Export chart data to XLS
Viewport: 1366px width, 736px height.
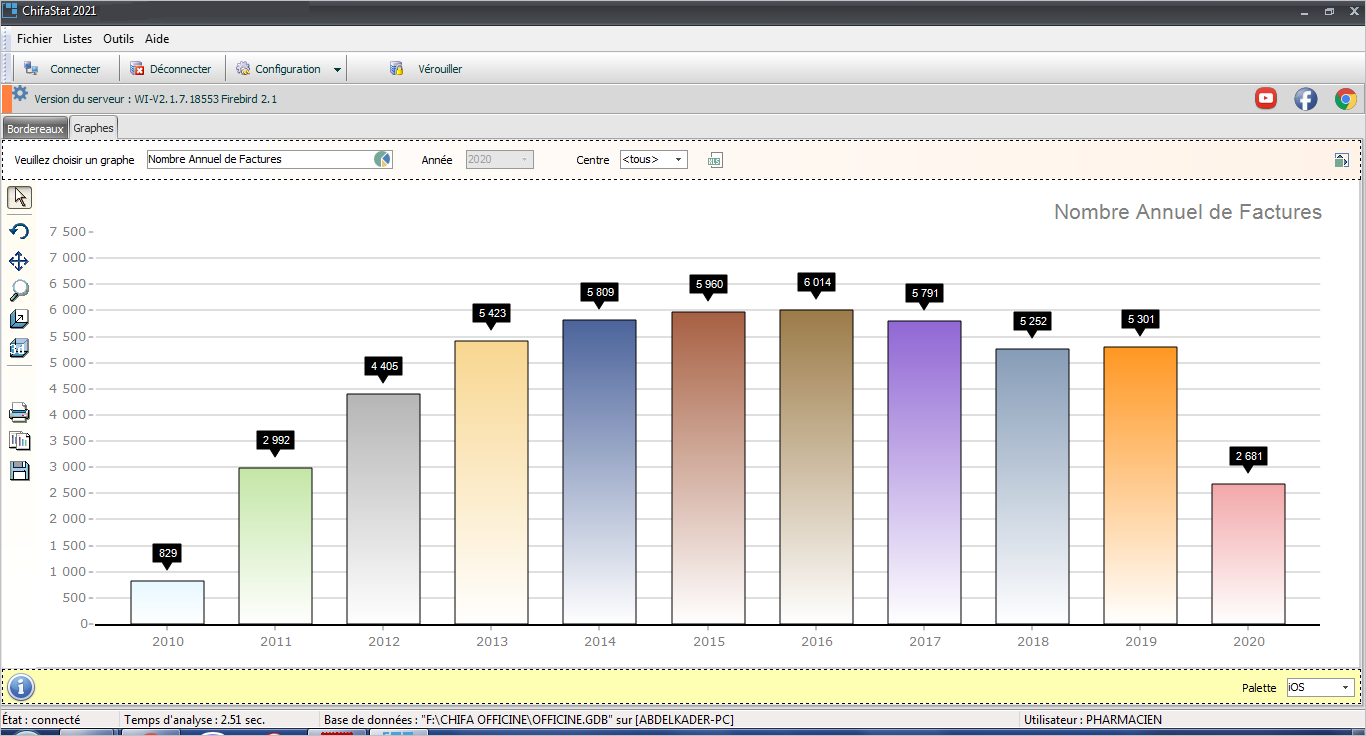coord(715,160)
